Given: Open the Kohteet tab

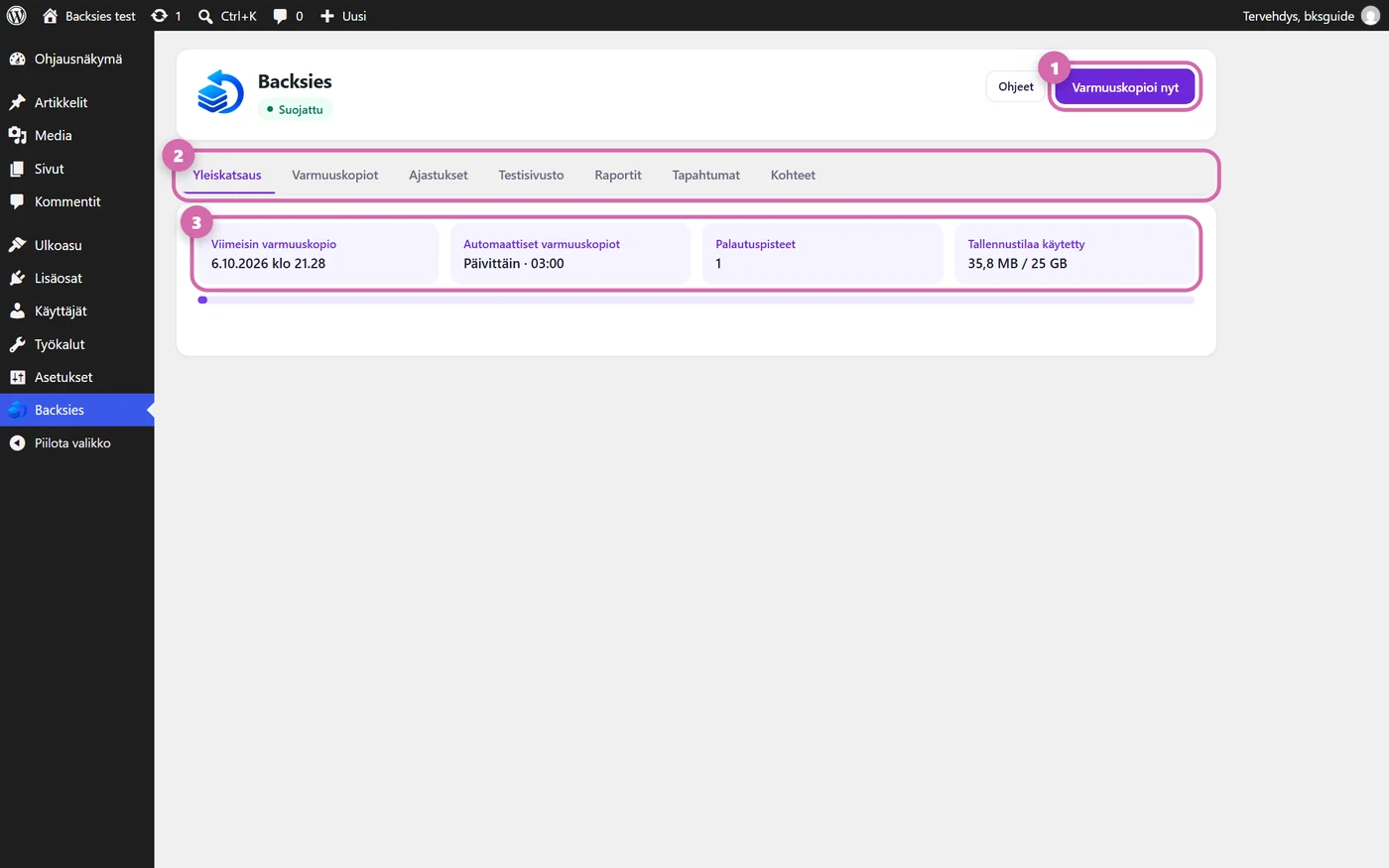Looking at the screenshot, I should point(793,176).
